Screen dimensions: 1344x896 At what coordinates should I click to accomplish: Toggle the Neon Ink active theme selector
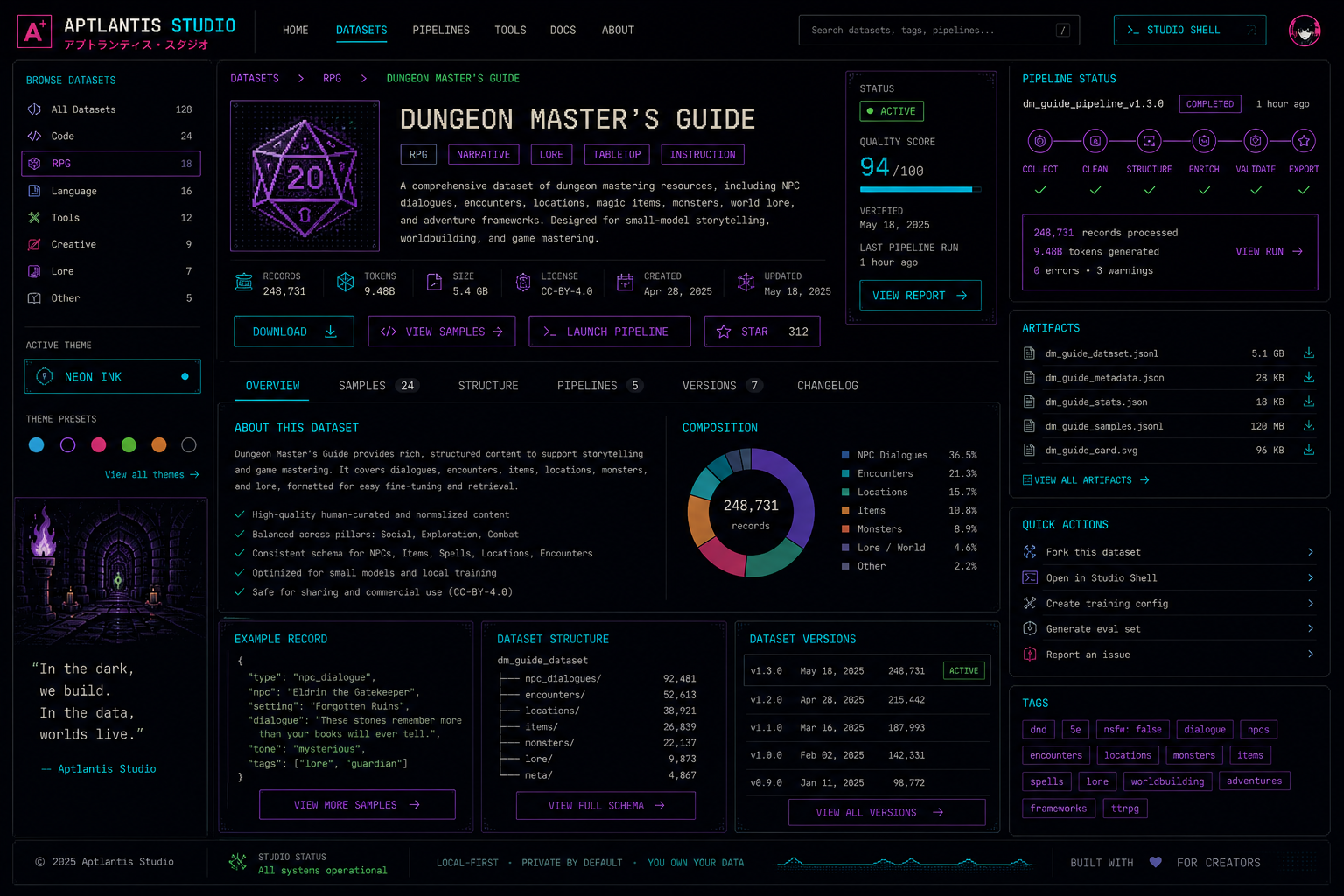click(x=112, y=376)
